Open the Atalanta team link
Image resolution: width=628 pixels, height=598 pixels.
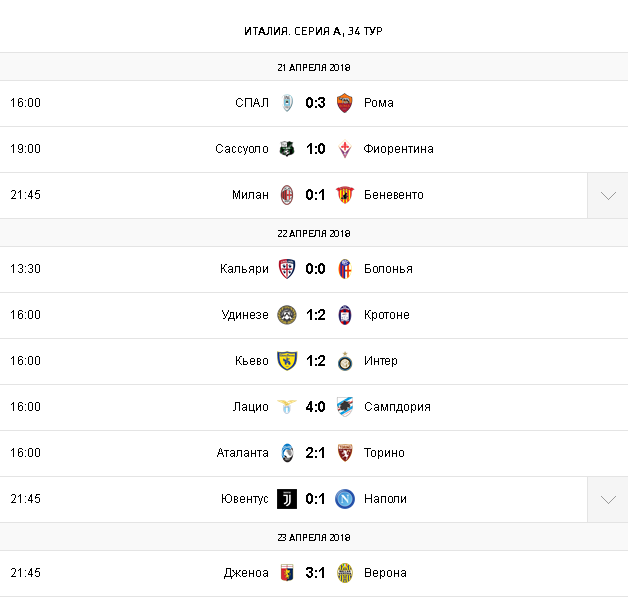point(242,453)
